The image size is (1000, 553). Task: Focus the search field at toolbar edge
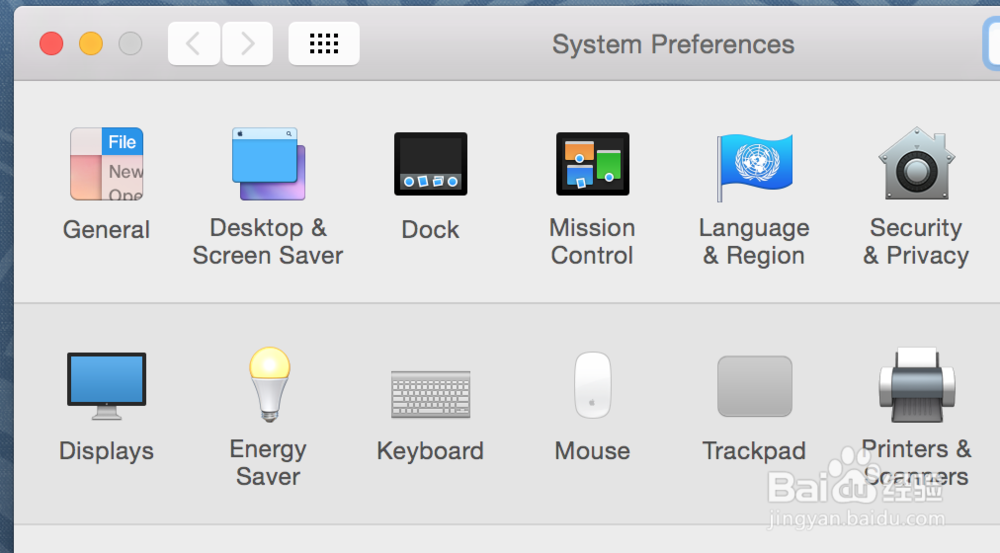tap(991, 44)
